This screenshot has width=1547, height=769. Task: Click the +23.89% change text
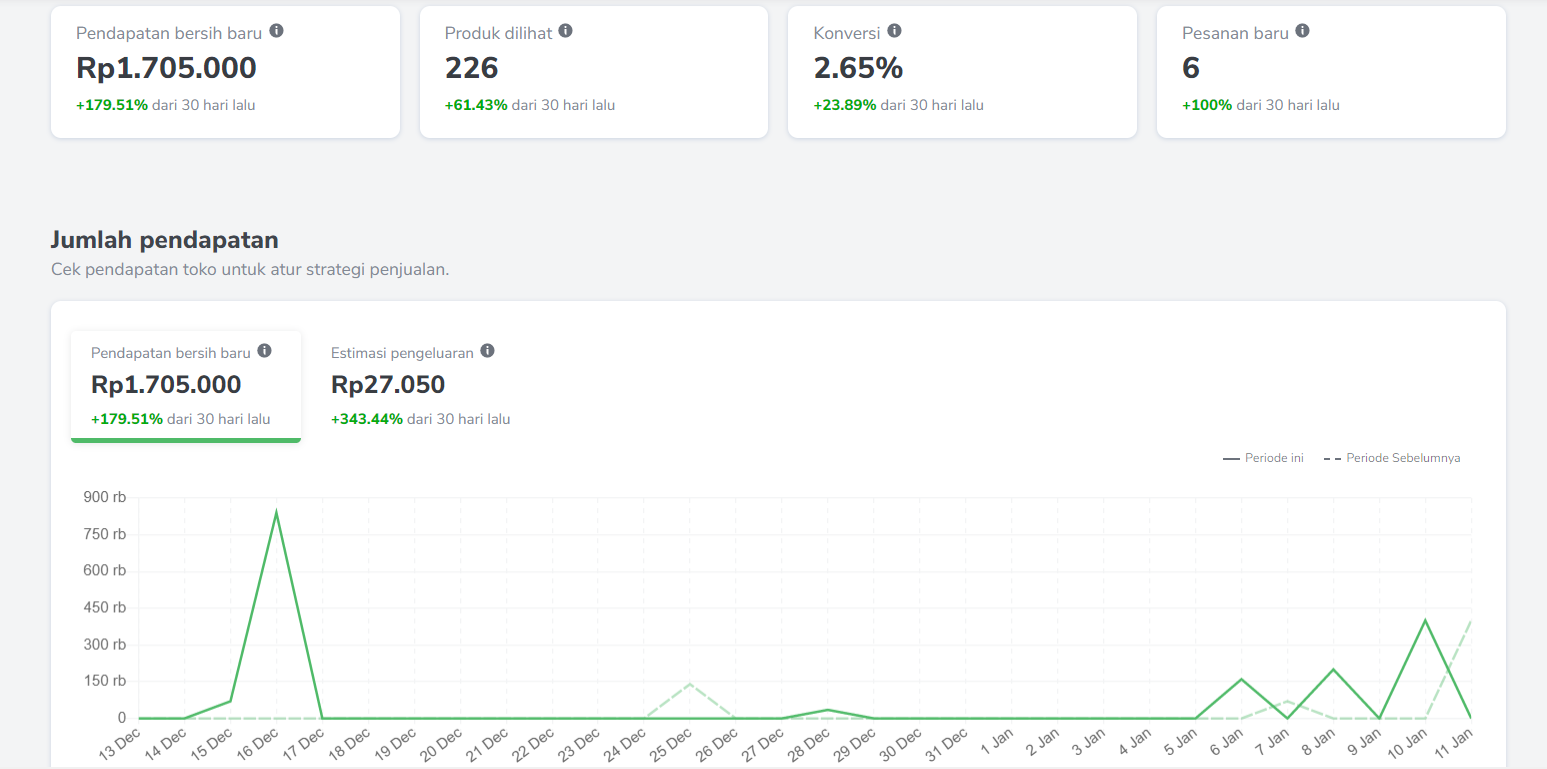click(x=845, y=105)
